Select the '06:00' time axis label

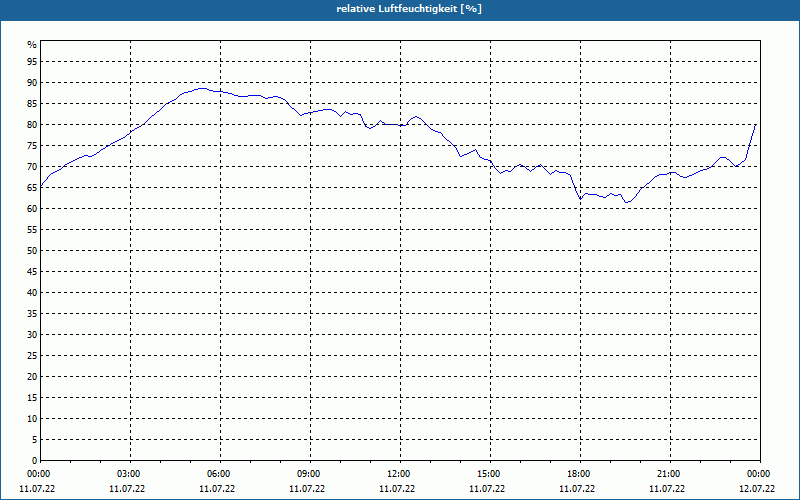[x=217, y=474]
